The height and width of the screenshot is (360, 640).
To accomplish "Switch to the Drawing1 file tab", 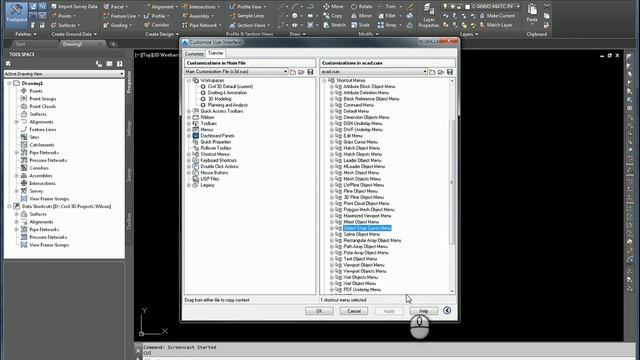I will 73,44.
